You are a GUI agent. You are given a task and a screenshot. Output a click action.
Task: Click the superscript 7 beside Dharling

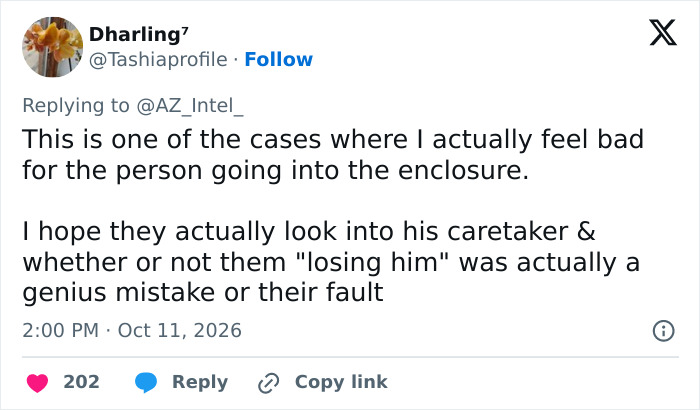tap(185, 31)
